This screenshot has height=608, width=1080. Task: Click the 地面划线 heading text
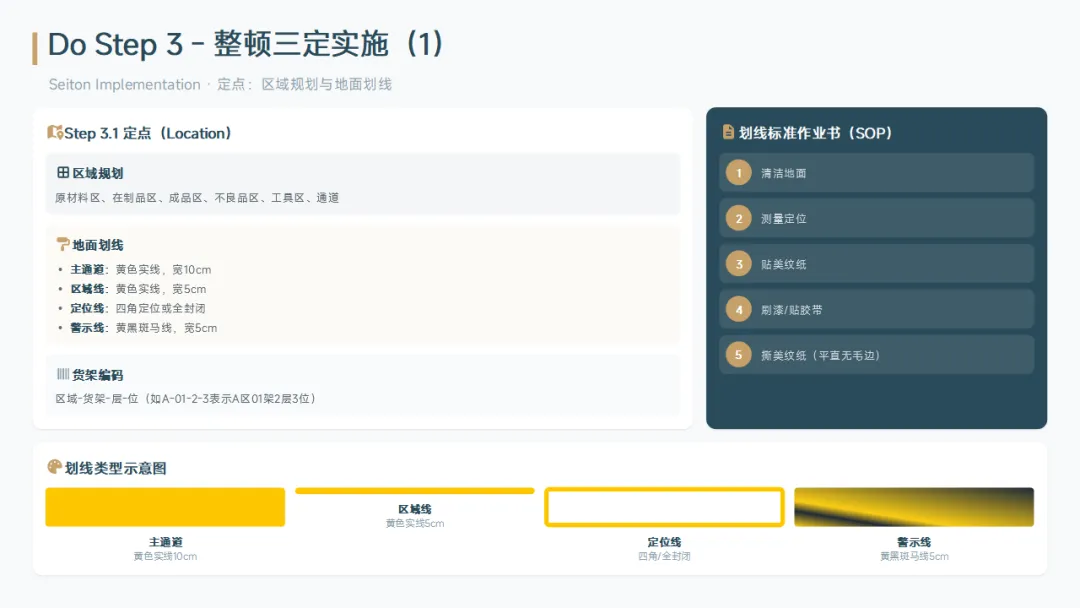pos(98,244)
